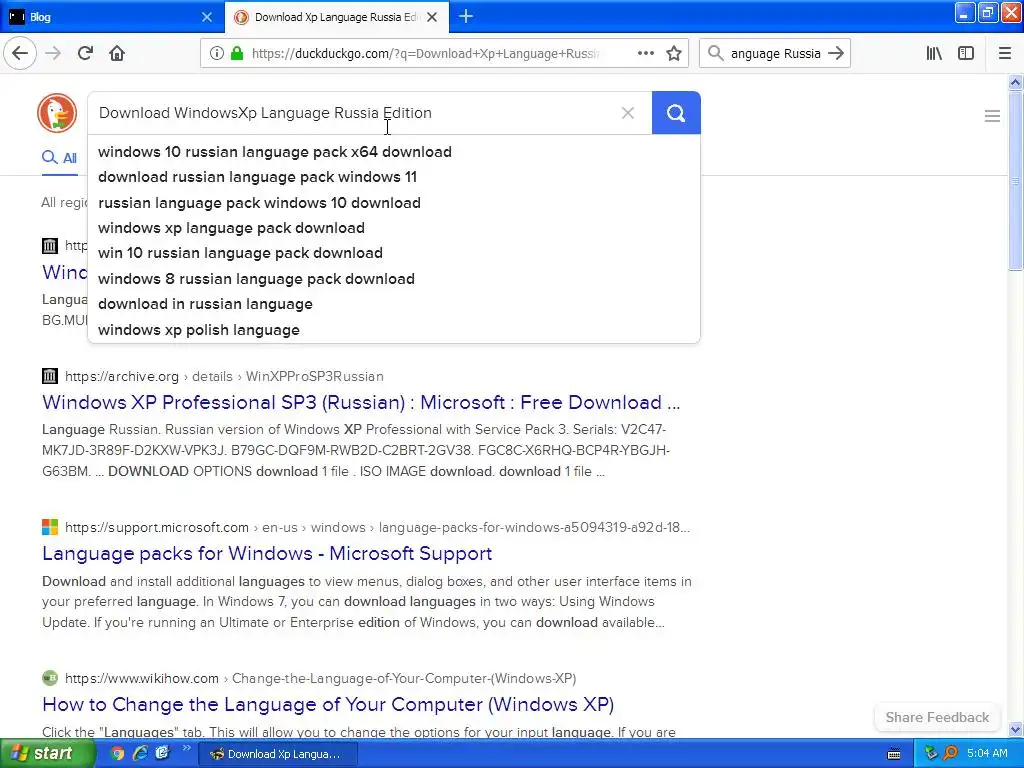
Task: Click the browser forward arrow
Action: coord(53,53)
